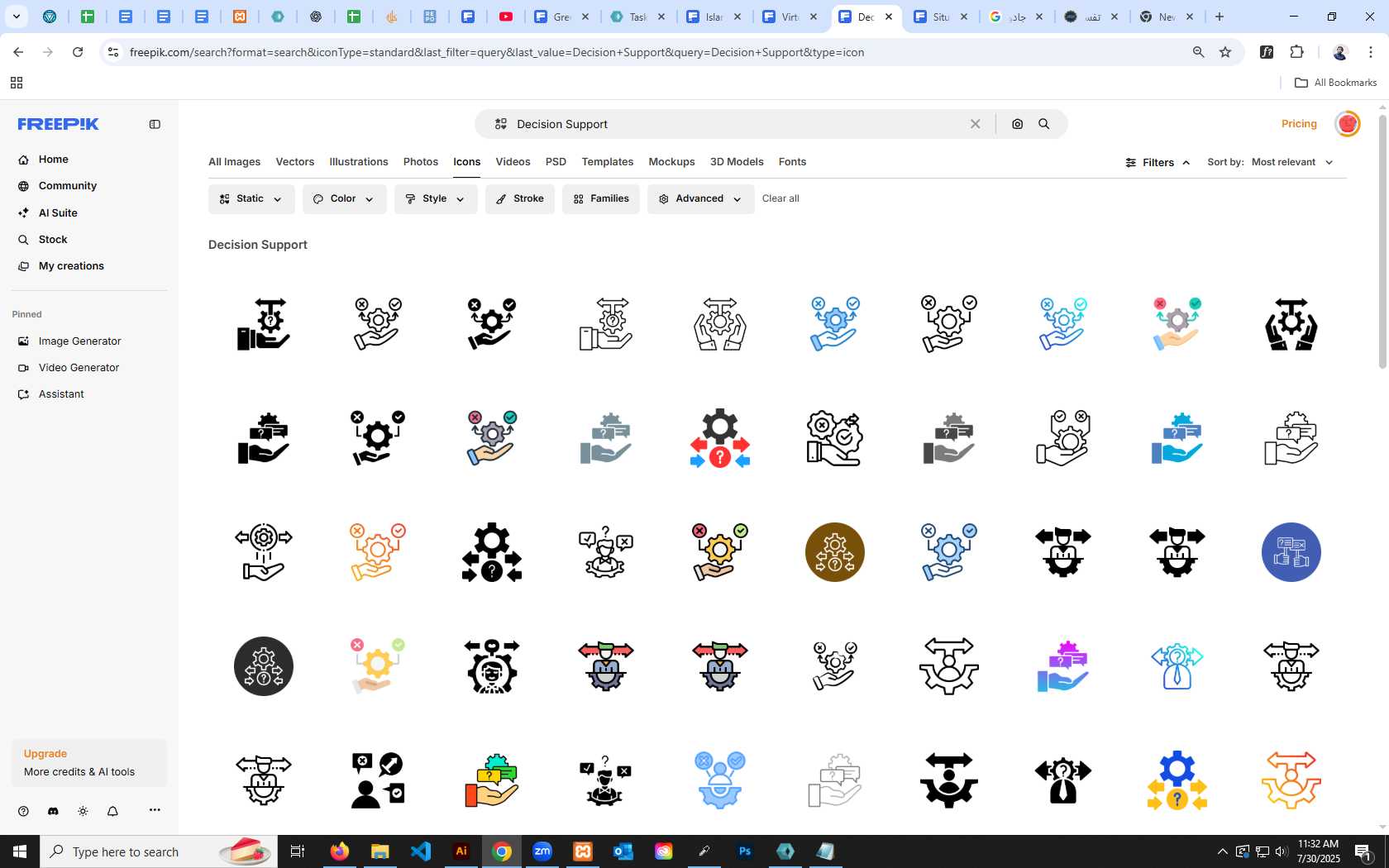Click the search by image camera icon
Screen dimensions: 1389x868
(1017, 124)
